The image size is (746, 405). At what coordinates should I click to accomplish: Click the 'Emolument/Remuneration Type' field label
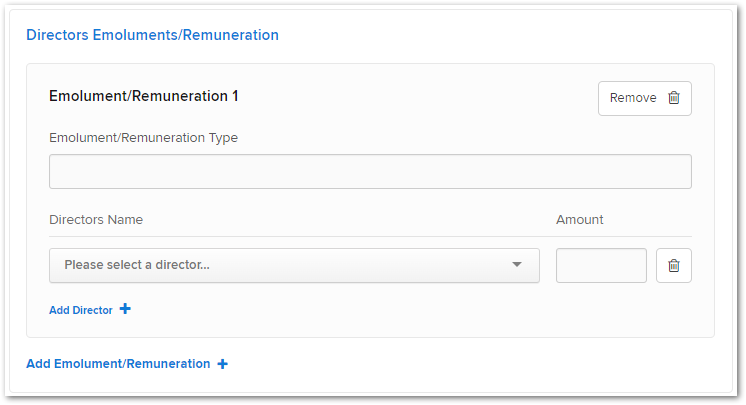pos(143,138)
